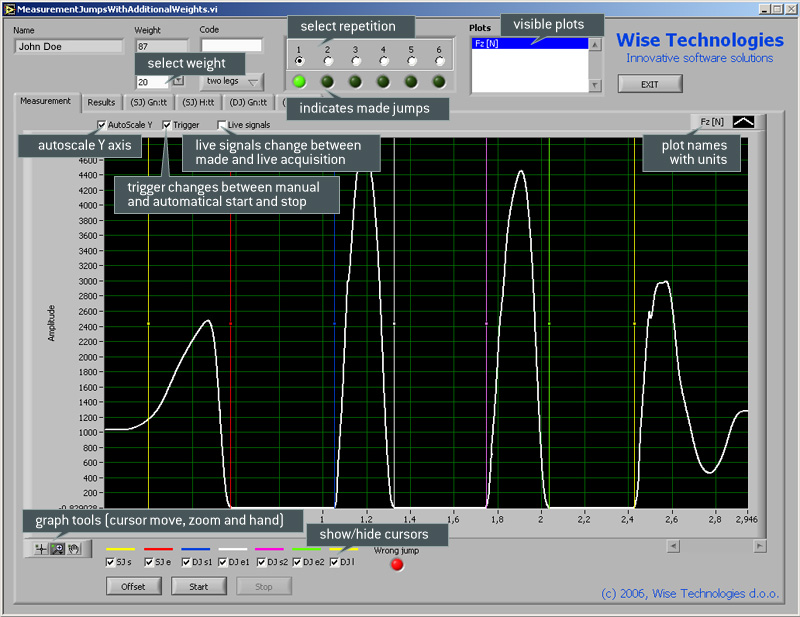This screenshot has width=800, height=617.
Task: Select repetition 3 radio button
Action: (356, 61)
